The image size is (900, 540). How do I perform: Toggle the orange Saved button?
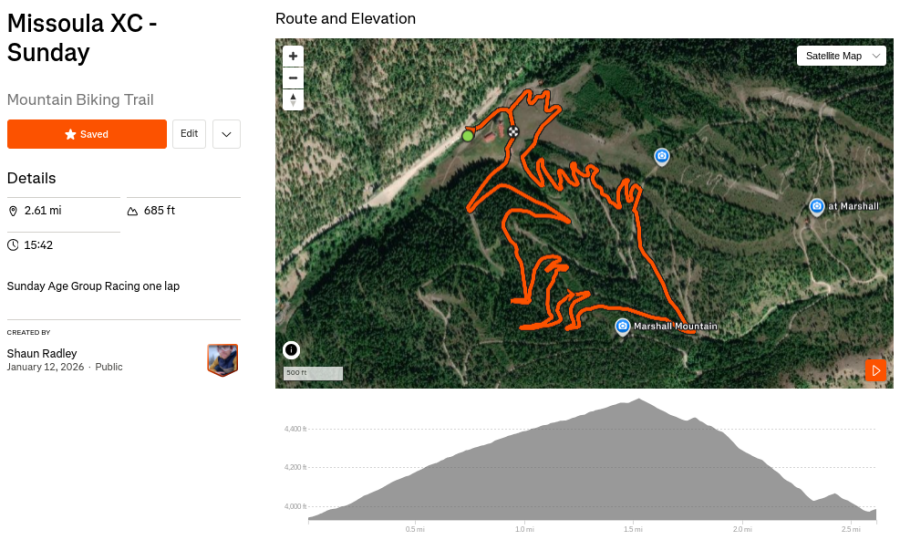87,134
